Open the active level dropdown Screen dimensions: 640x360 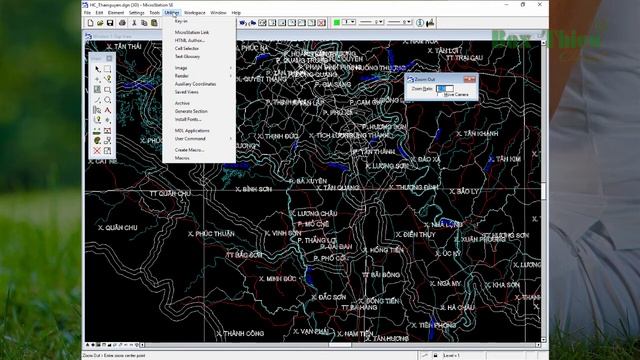(349, 22)
